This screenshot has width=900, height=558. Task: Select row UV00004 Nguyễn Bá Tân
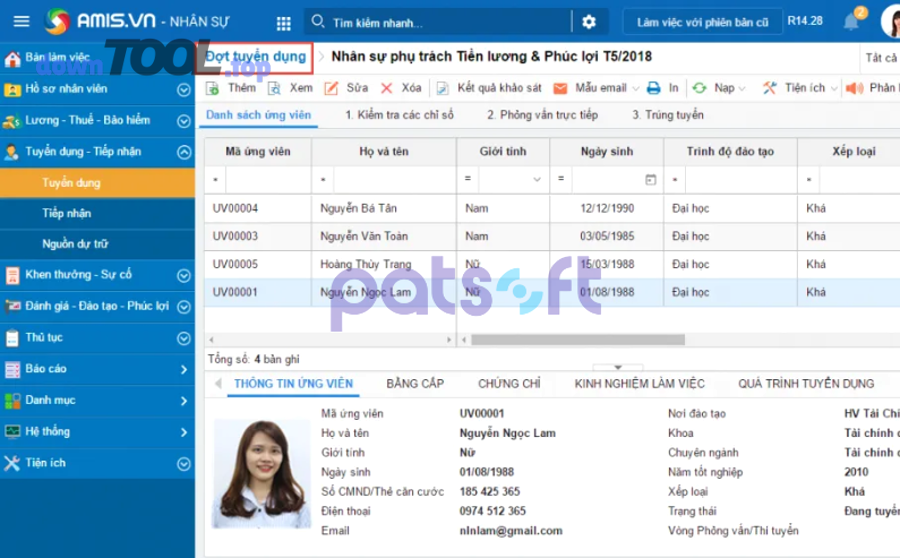(x=552, y=208)
